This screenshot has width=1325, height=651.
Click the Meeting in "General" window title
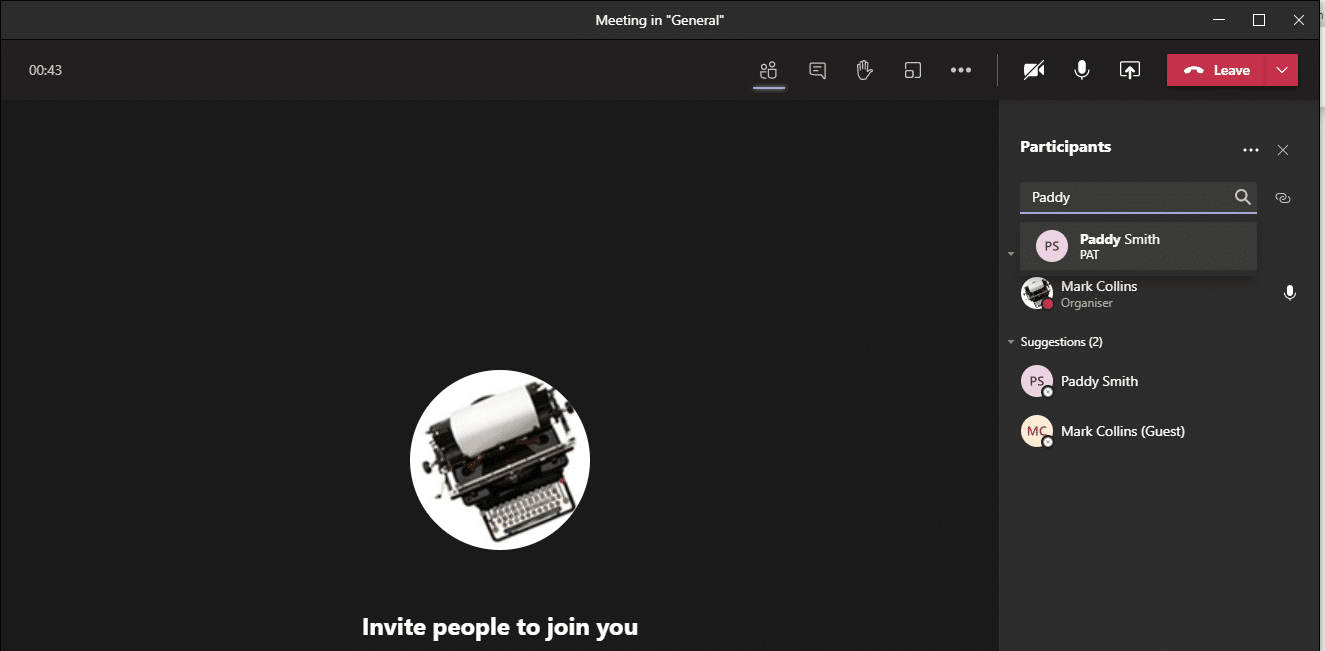[660, 20]
